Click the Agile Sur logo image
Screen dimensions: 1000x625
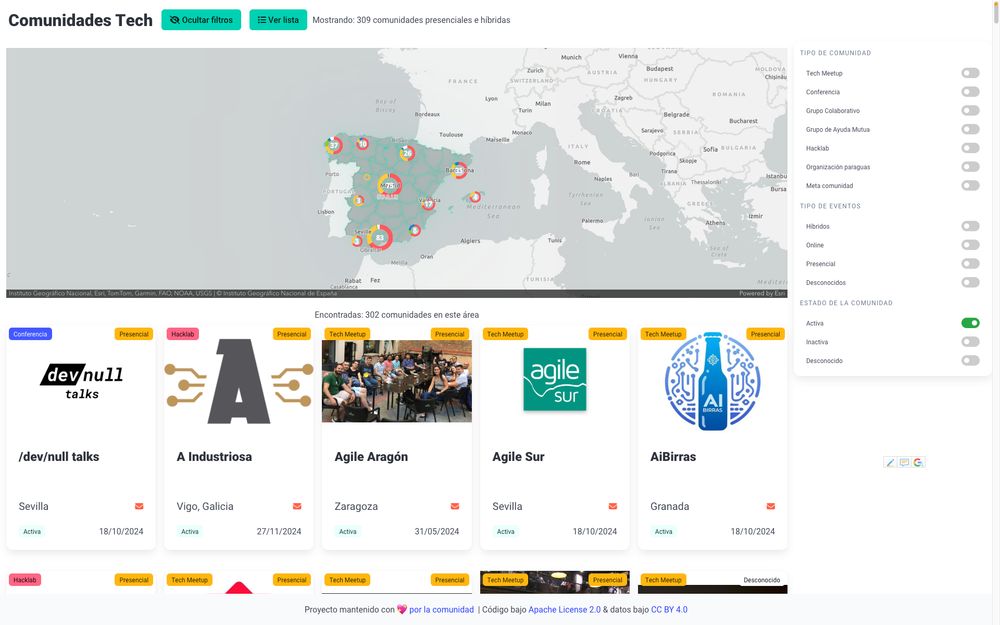tap(555, 379)
